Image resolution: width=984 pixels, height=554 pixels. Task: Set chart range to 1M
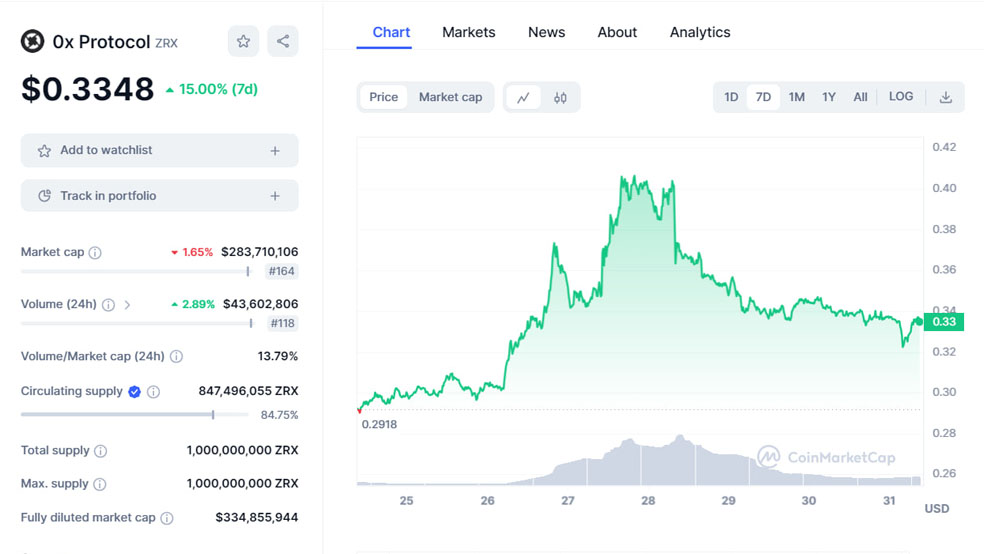point(797,97)
